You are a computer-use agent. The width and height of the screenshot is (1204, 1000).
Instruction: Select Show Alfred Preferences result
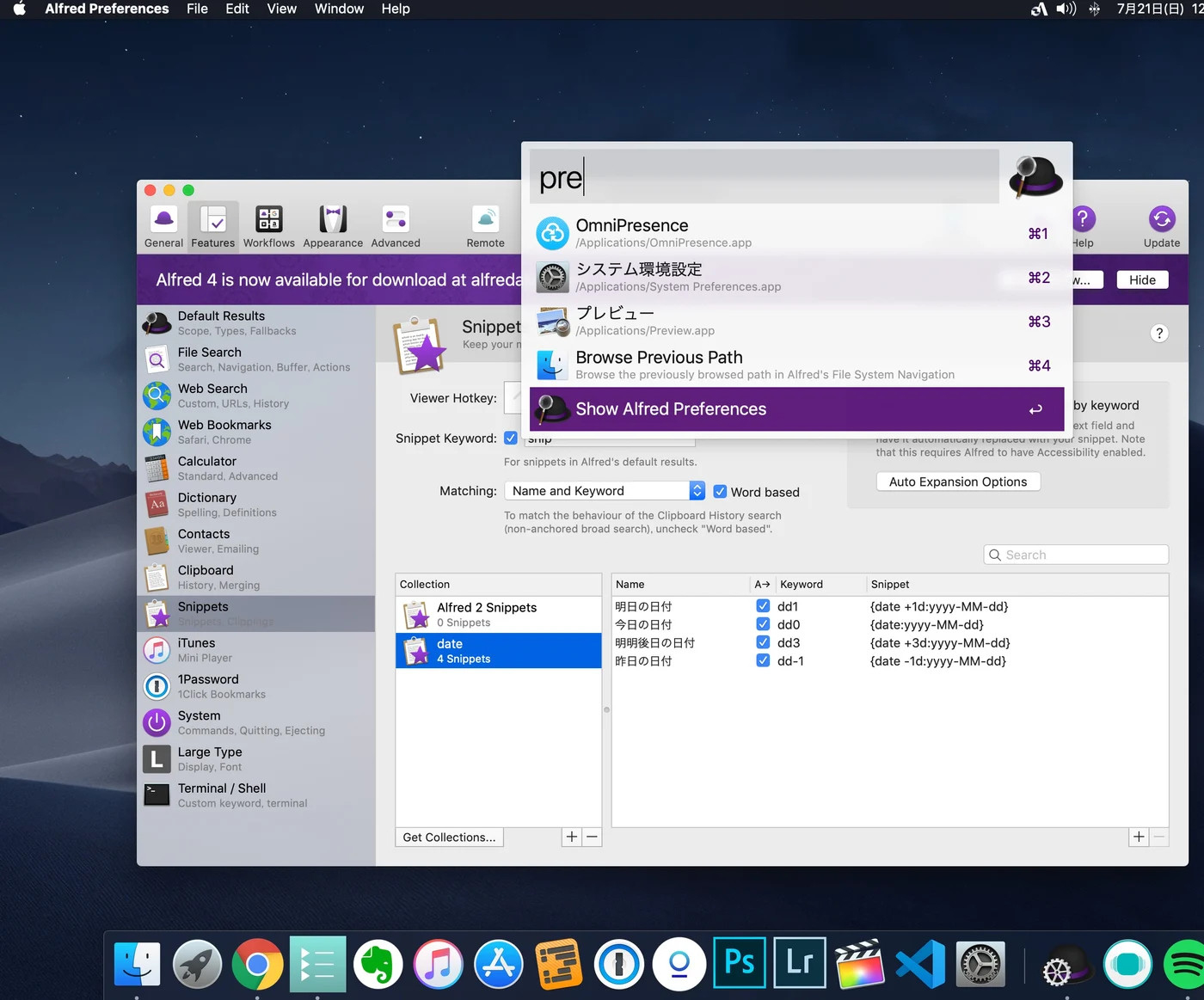coord(796,409)
